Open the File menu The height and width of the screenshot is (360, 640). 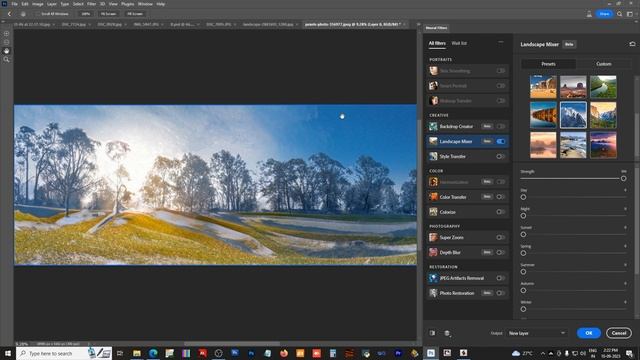click(14, 4)
